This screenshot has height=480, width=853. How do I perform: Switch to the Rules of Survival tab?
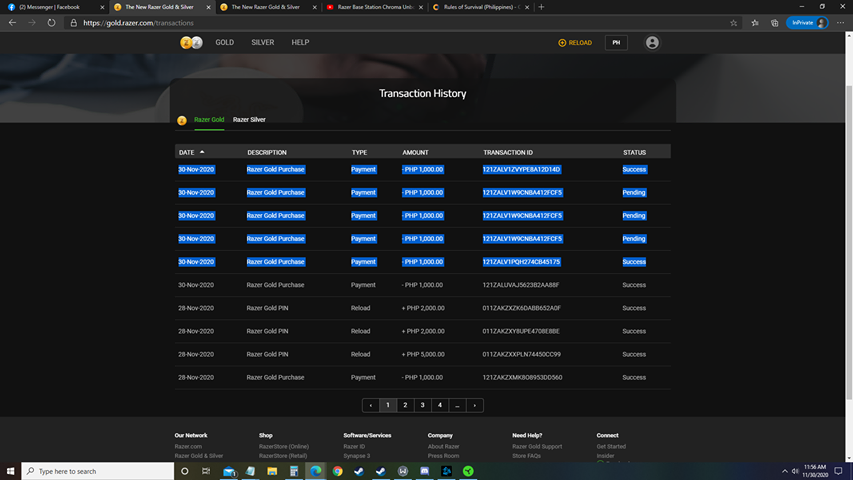481,7
